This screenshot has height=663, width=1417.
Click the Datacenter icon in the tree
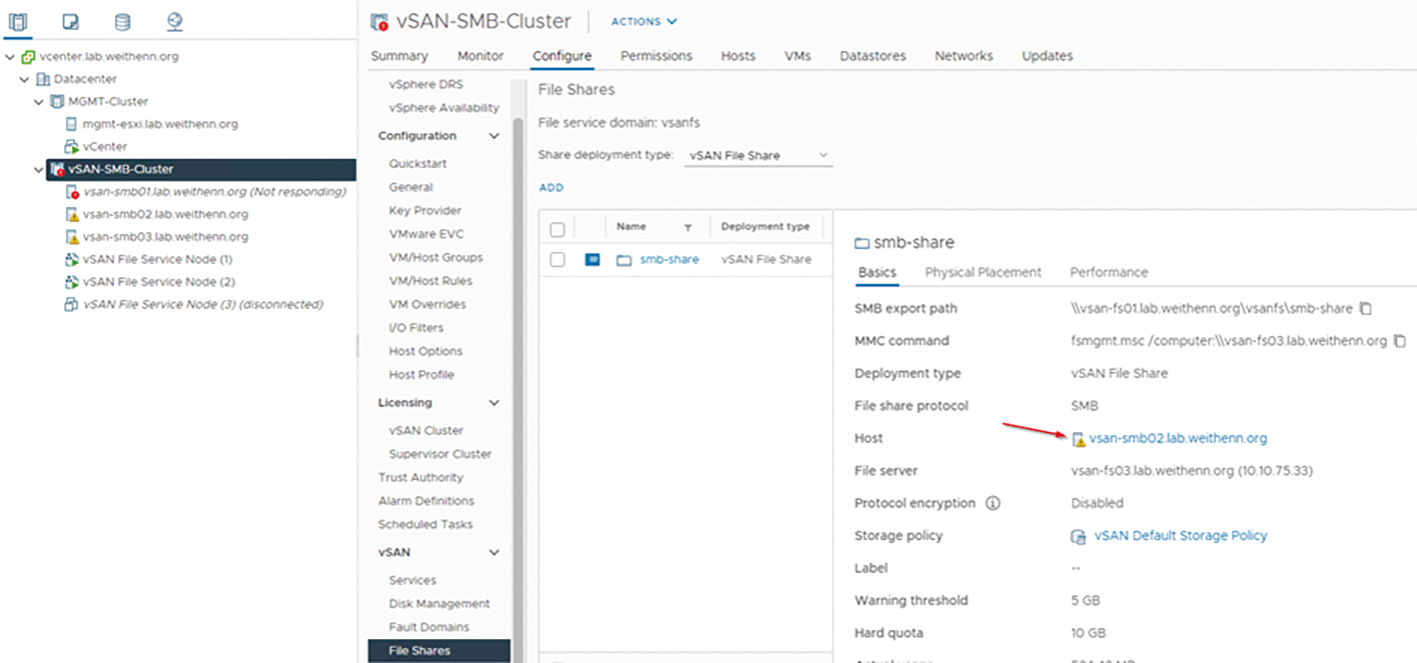tap(43, 79)
